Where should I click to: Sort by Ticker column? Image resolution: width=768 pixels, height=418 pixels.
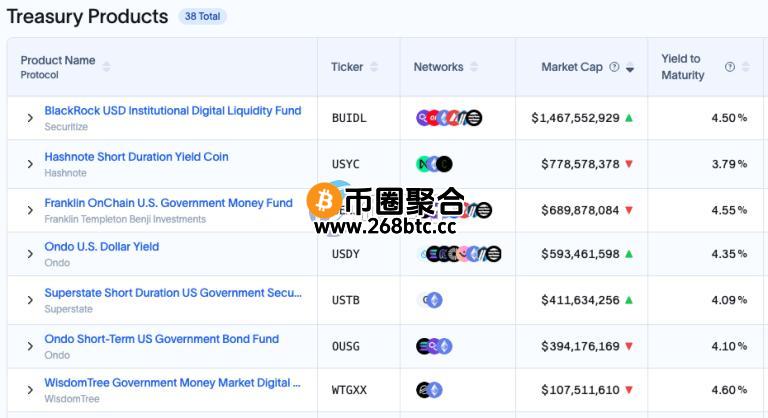[x=374, y=67]
